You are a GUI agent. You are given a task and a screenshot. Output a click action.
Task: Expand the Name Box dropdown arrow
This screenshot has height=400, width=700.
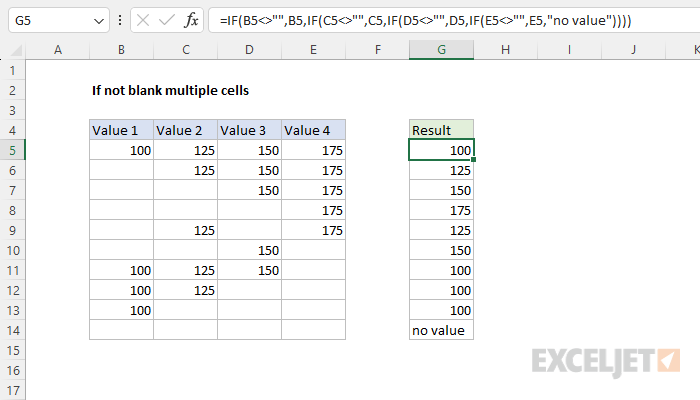(97, 20)
